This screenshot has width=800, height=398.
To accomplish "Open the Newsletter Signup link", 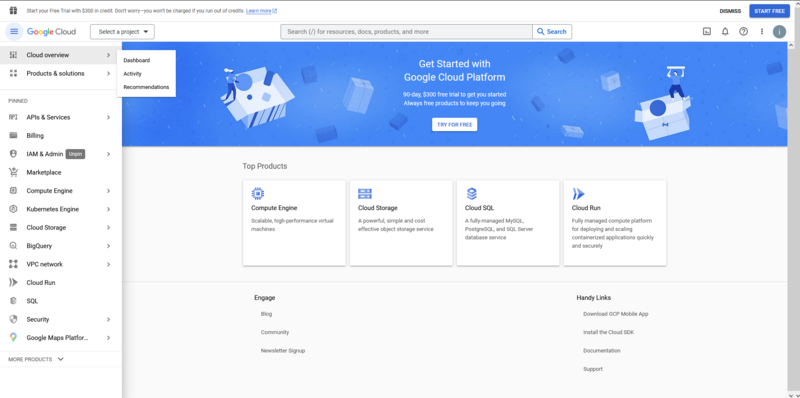I will click(x=283, y=351).
